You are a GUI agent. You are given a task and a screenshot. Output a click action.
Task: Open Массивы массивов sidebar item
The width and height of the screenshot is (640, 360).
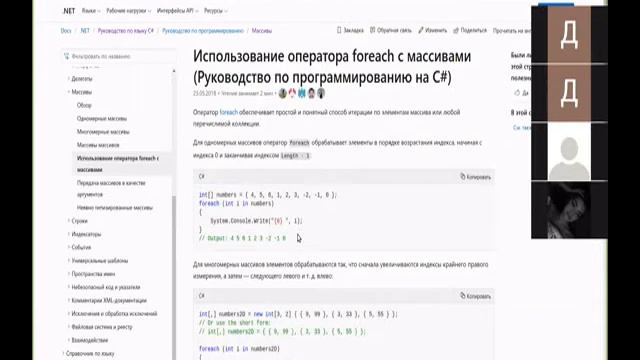[x=98, y=145]
